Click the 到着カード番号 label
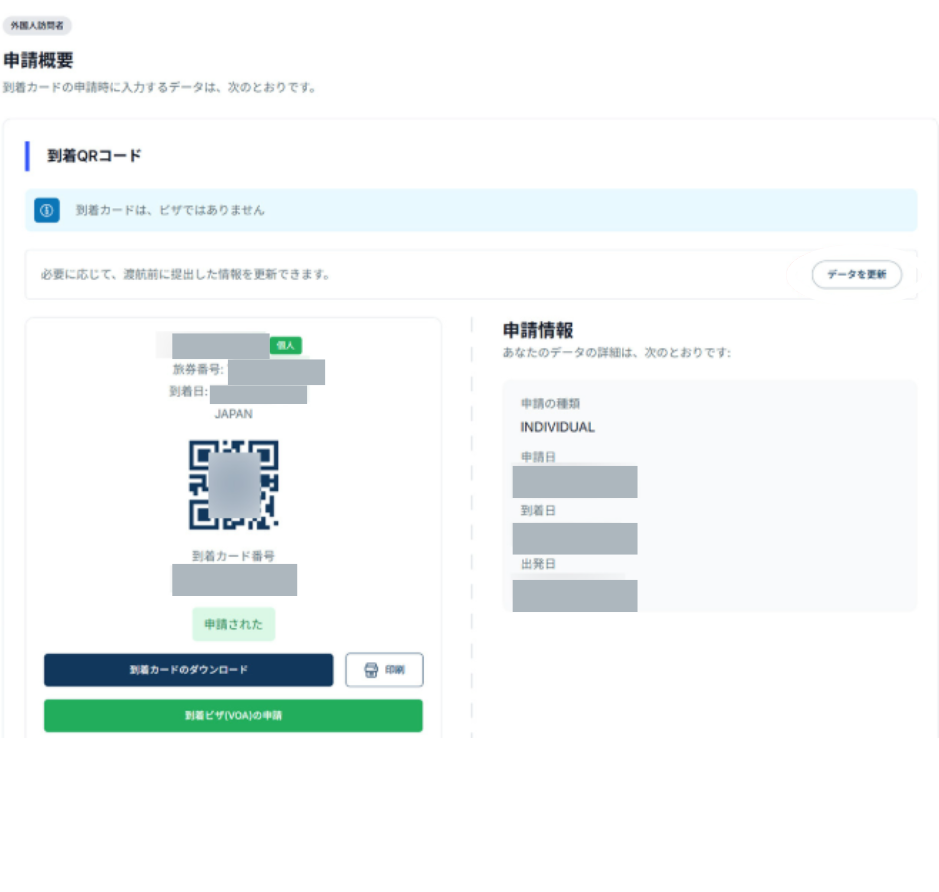 coord(234,556)
